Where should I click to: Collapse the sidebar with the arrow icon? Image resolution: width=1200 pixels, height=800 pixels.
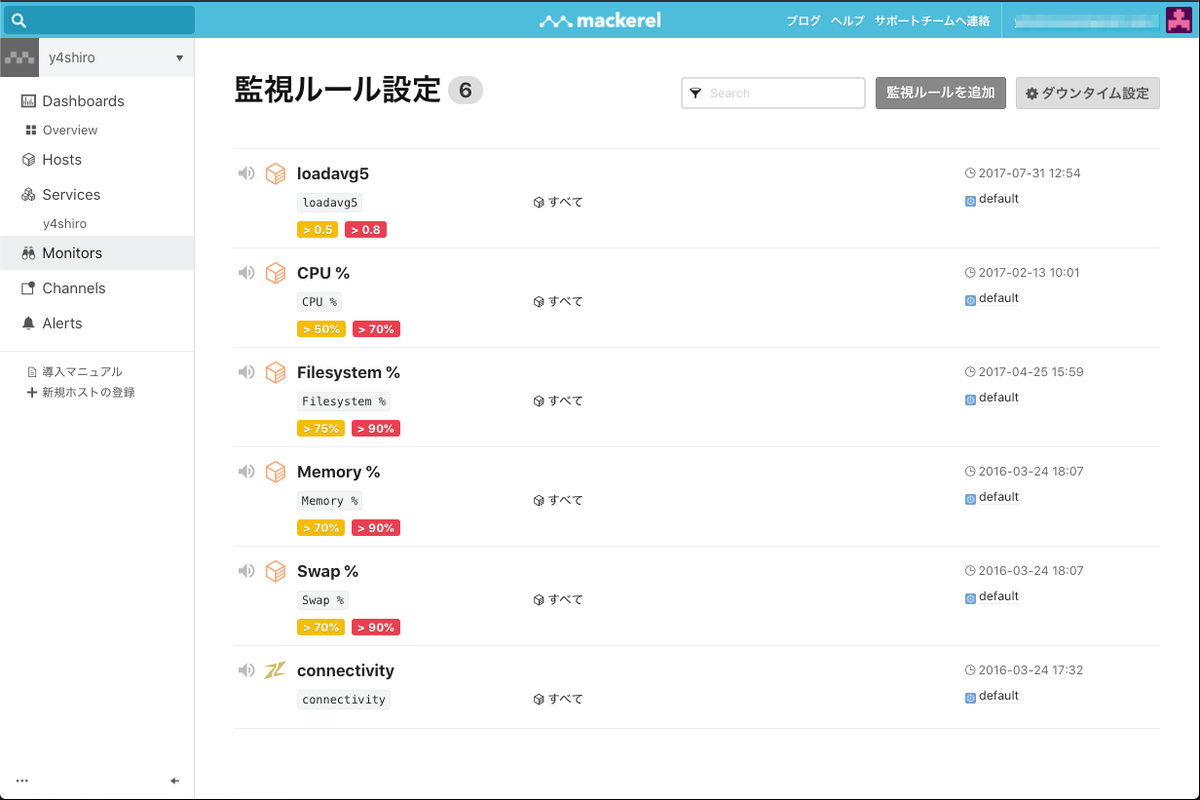[x=175, y=781]
